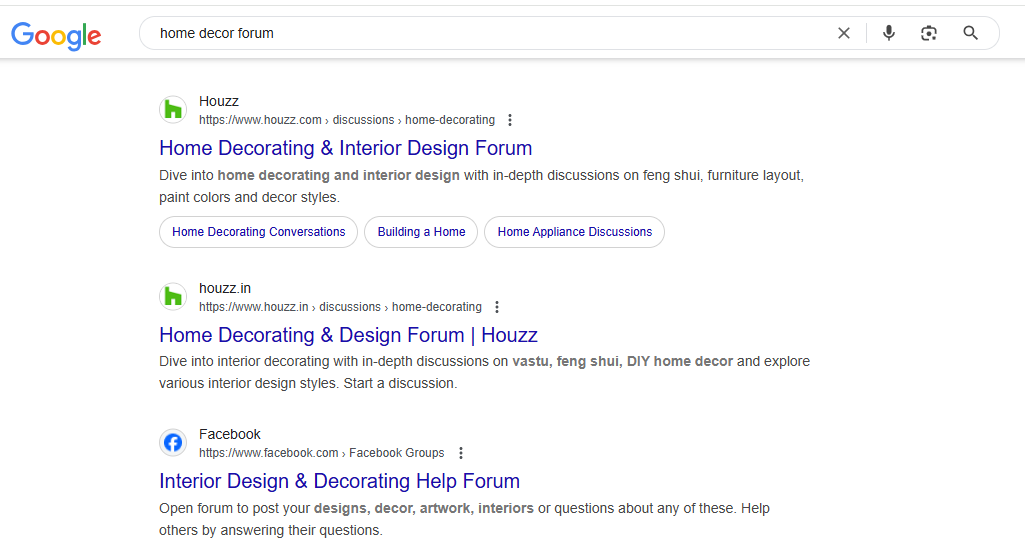
Task: Select the Home Appliance Discussions chip
Action: (575, 232)
